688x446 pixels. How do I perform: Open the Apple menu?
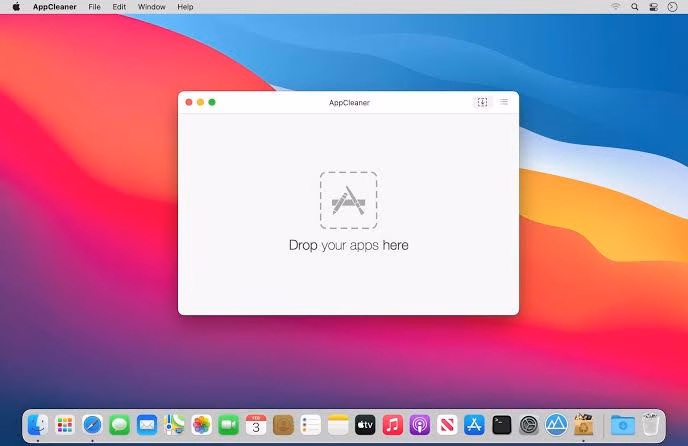click(x=16, y=7)
